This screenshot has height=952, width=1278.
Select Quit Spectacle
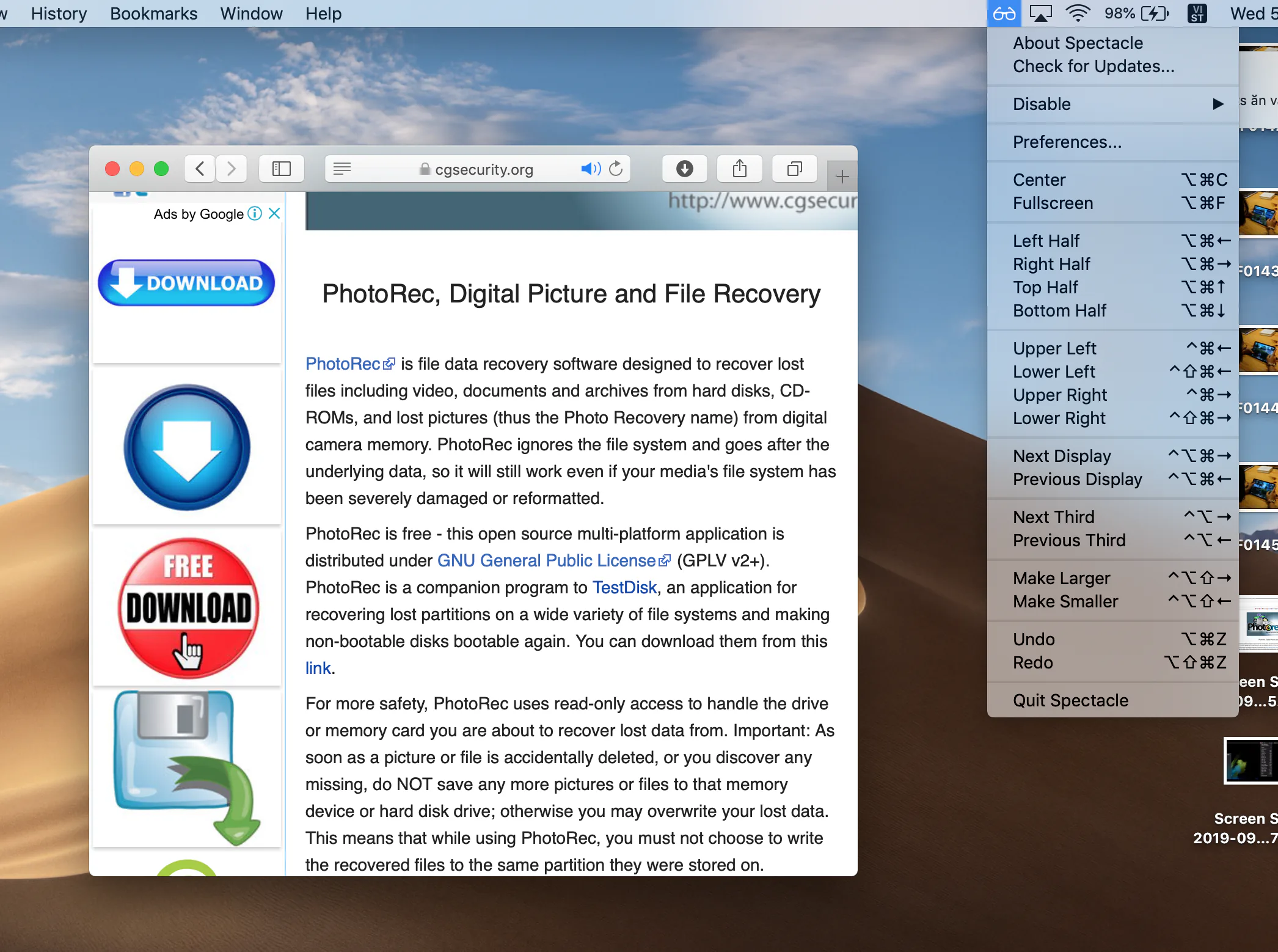pyautogui.click(x=1113, y=700)
